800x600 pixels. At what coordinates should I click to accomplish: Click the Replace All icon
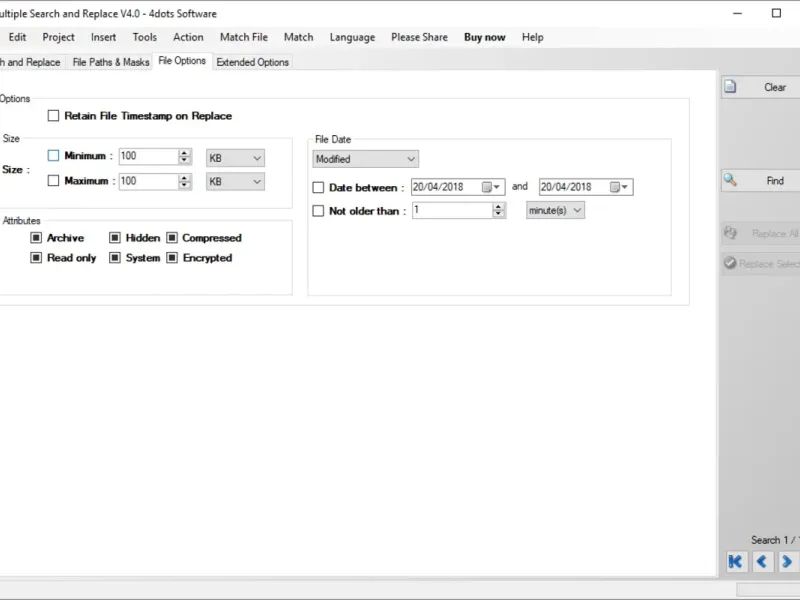pyautogui.click(x=730, y=233)
